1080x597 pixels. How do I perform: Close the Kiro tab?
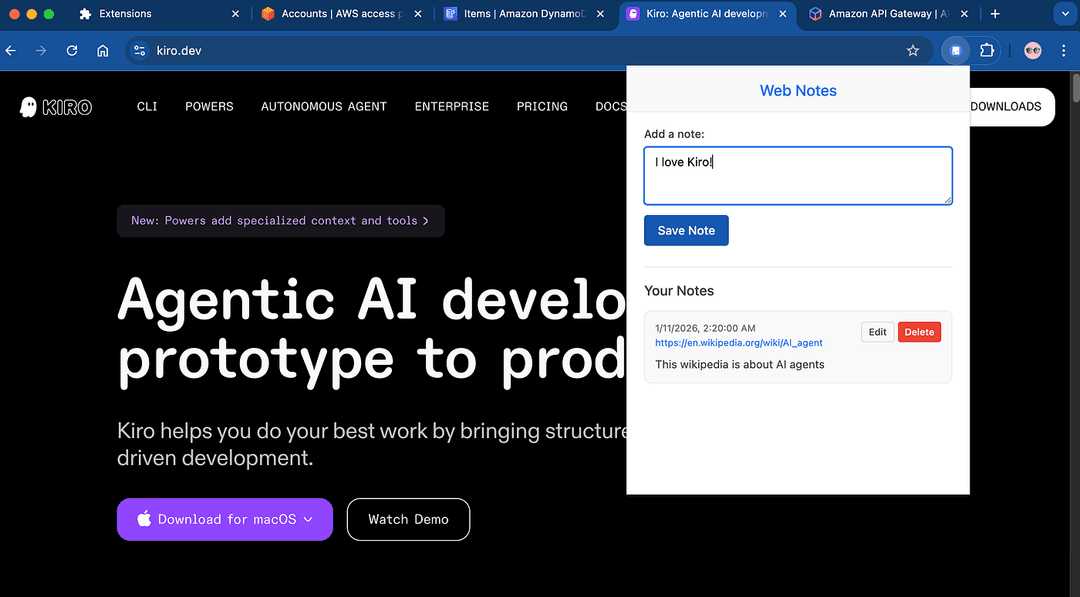point(782,14)
